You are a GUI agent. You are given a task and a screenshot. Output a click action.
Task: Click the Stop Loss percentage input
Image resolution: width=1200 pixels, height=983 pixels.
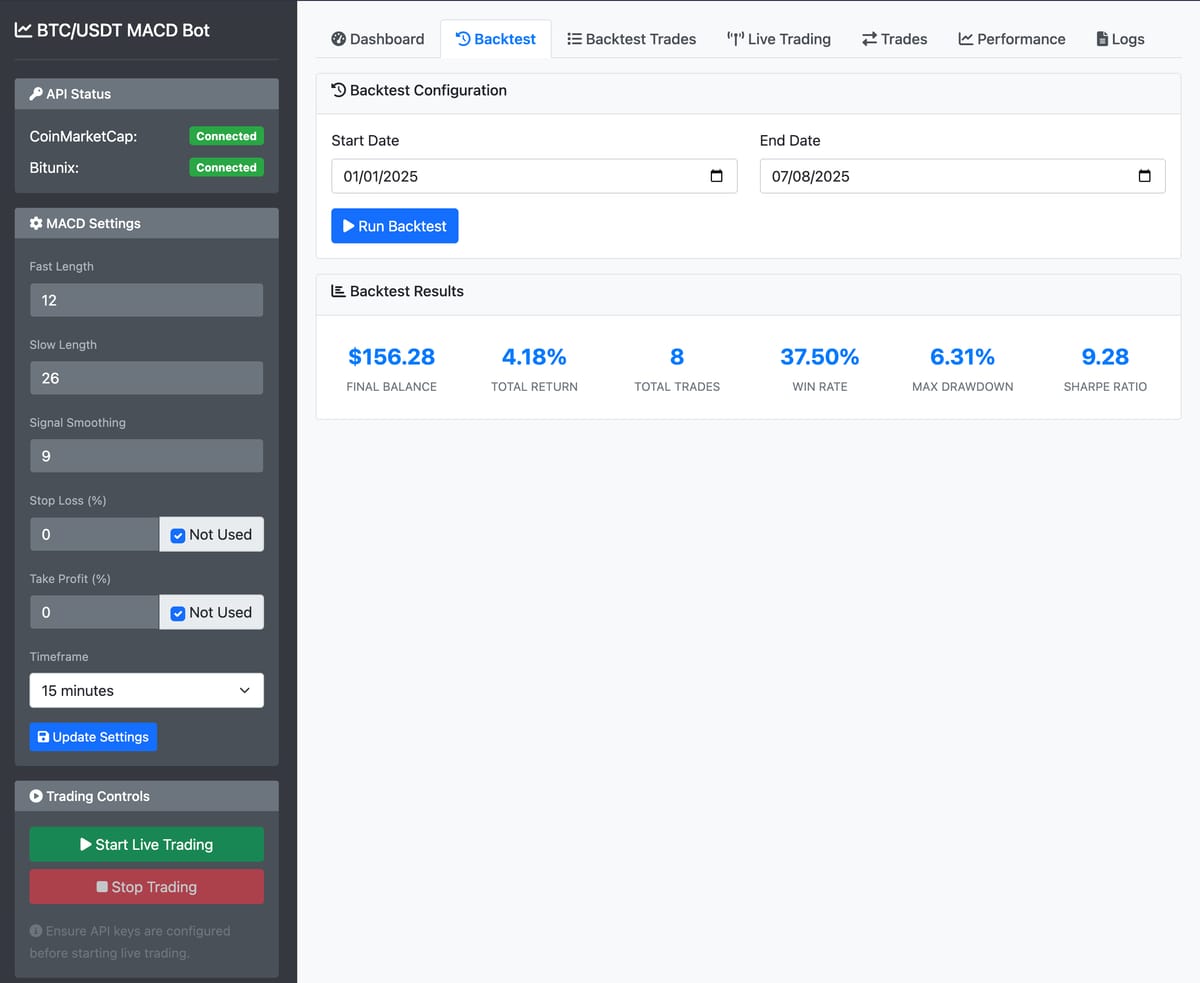[x=94, y=534]
